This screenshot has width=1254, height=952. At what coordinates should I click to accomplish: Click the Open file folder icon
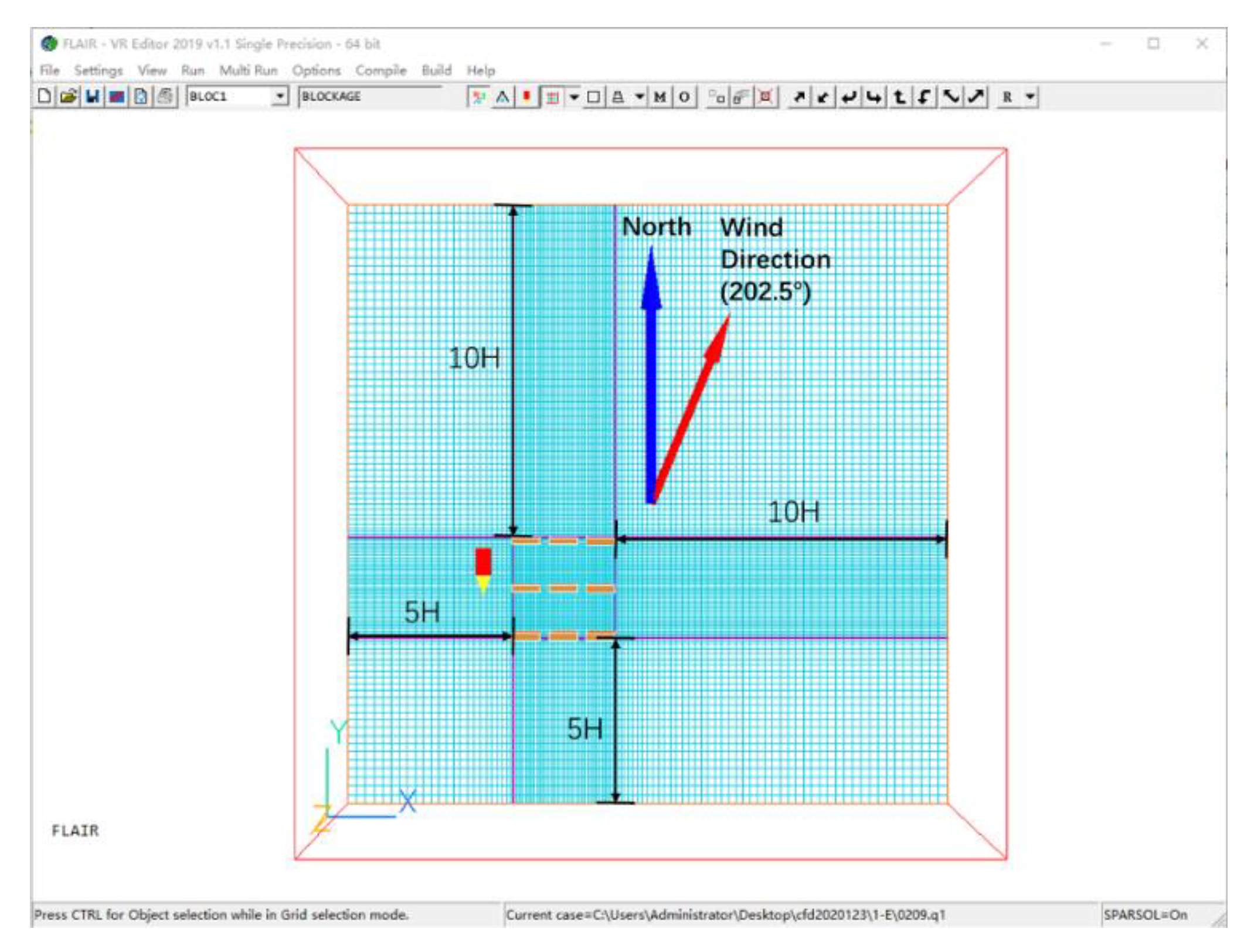click(x=68, y=97)
